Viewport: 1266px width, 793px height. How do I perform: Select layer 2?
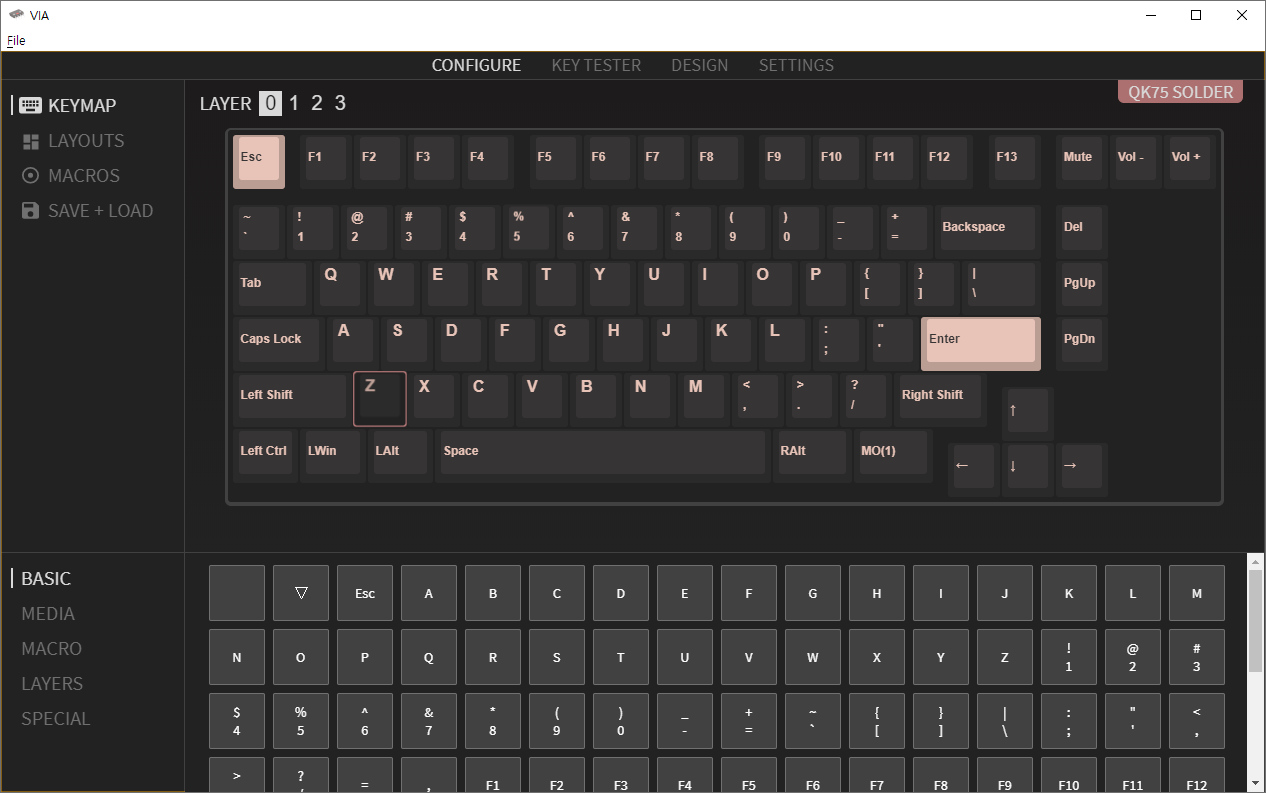pyautogui.click(x=317, y=103)
